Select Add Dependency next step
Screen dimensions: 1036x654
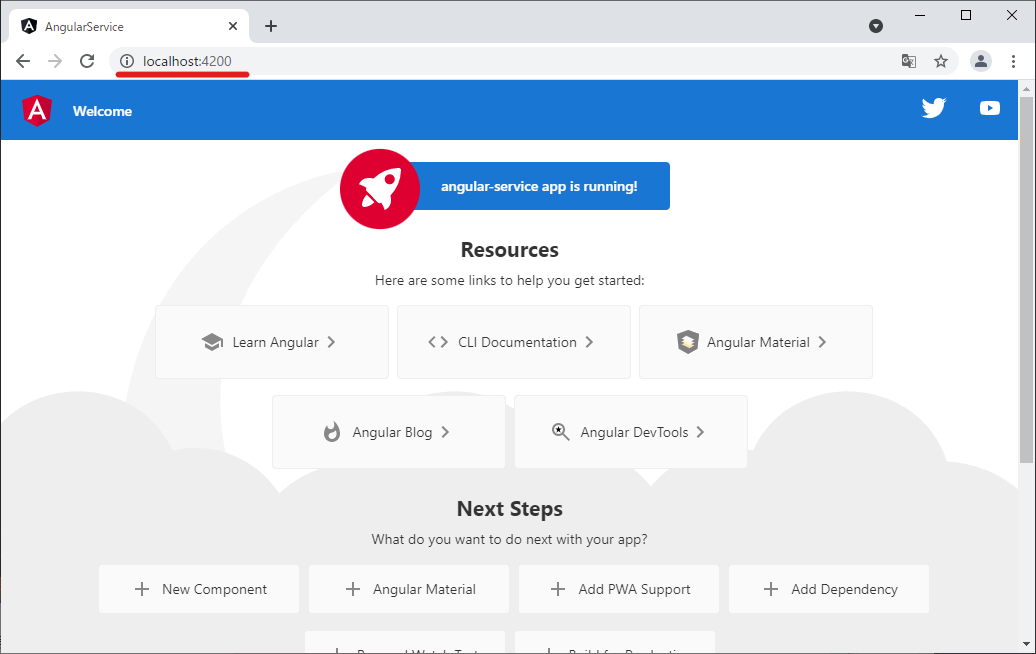click(x=829, y=589)
